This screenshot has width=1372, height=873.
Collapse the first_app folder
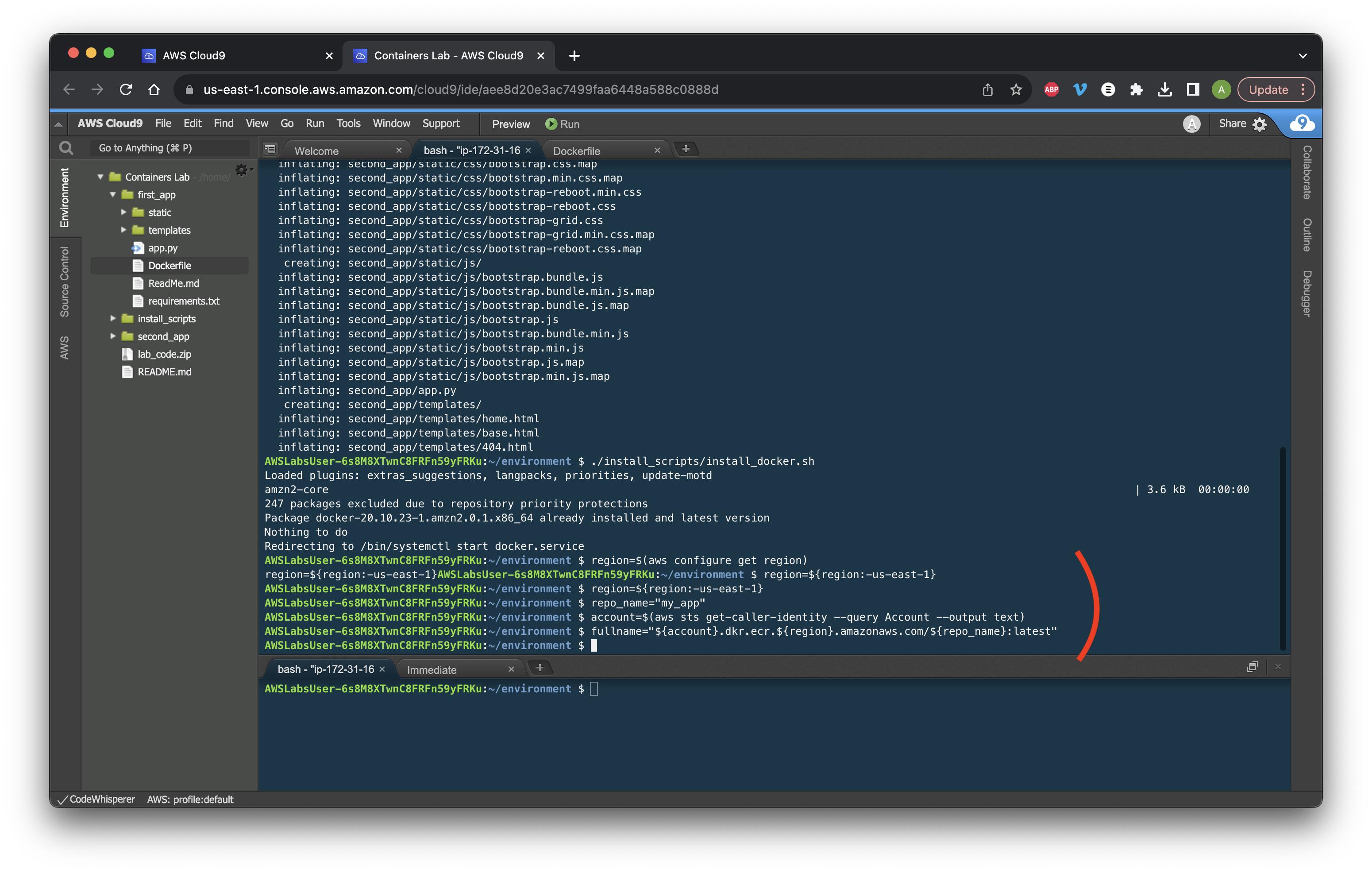coord(113,195)
